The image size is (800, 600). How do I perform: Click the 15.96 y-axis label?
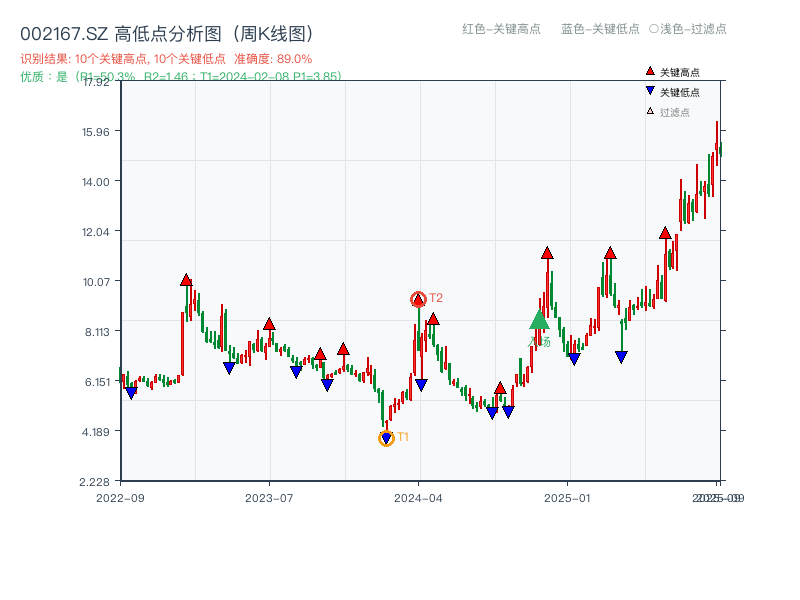[x=96, y=132]
